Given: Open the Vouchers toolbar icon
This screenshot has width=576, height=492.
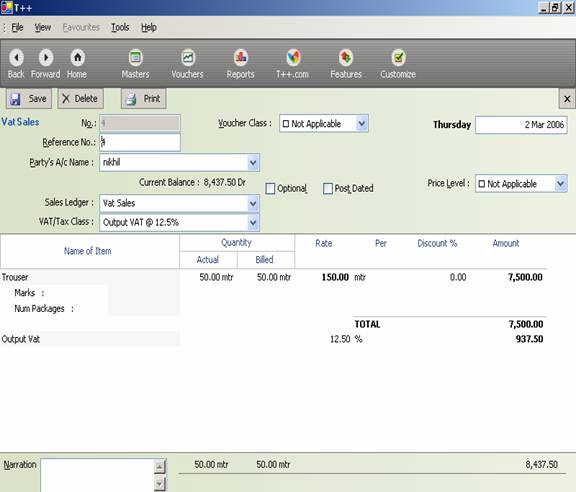Looking at the screenshot, I should click(x=188, y=57).
